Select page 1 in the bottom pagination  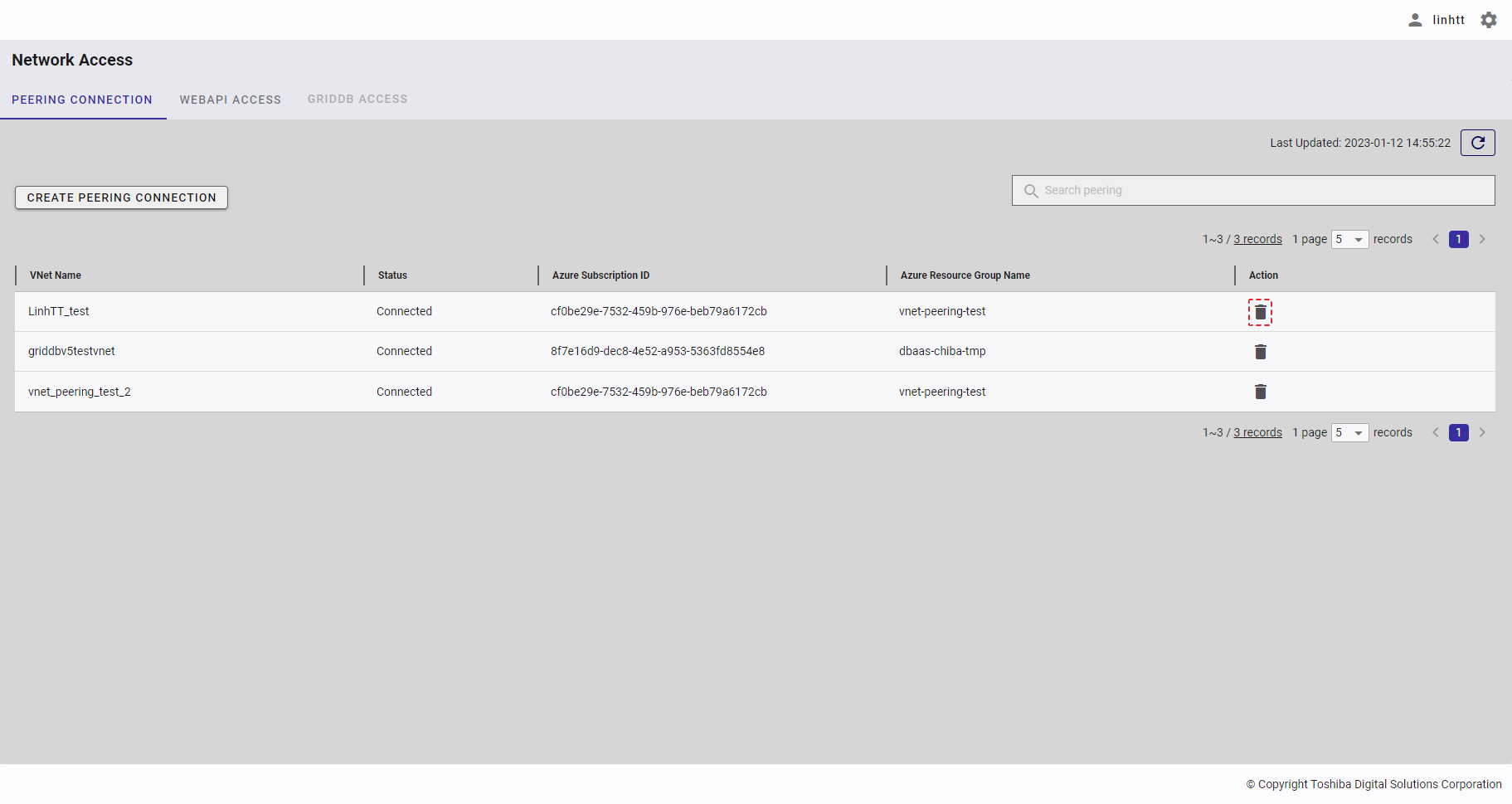pyautogui.click(x=1458, y=432)
